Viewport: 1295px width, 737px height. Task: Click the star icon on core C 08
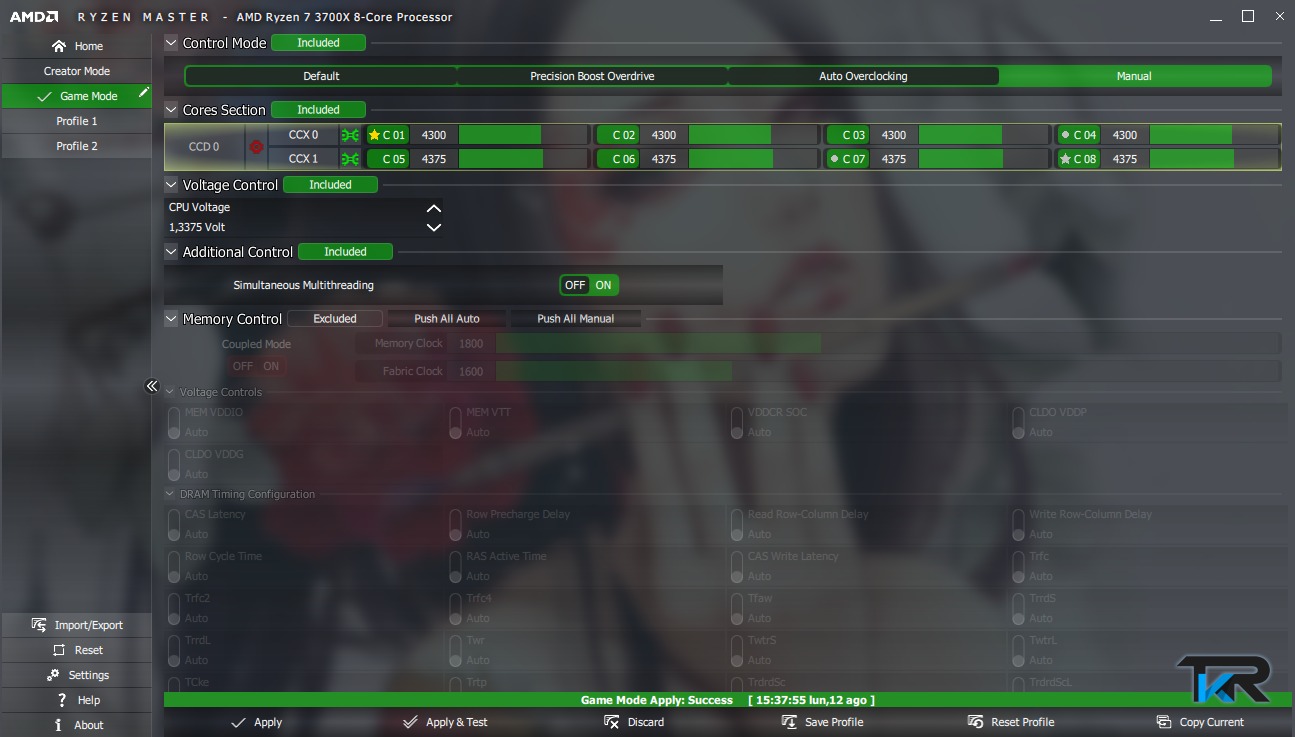click(1065, 159)
